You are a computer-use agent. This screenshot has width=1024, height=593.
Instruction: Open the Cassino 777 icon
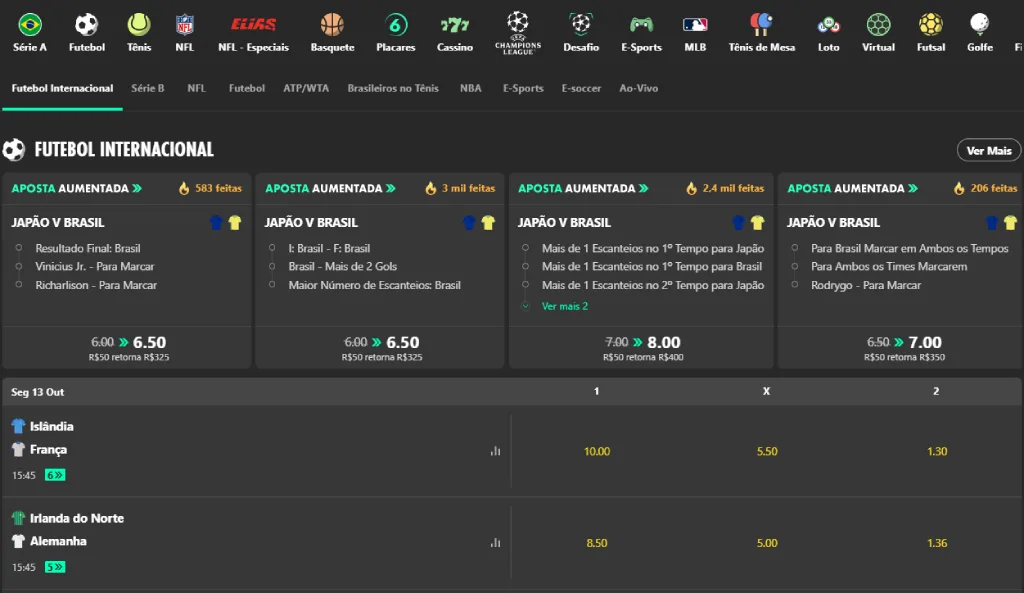point(455,25)
